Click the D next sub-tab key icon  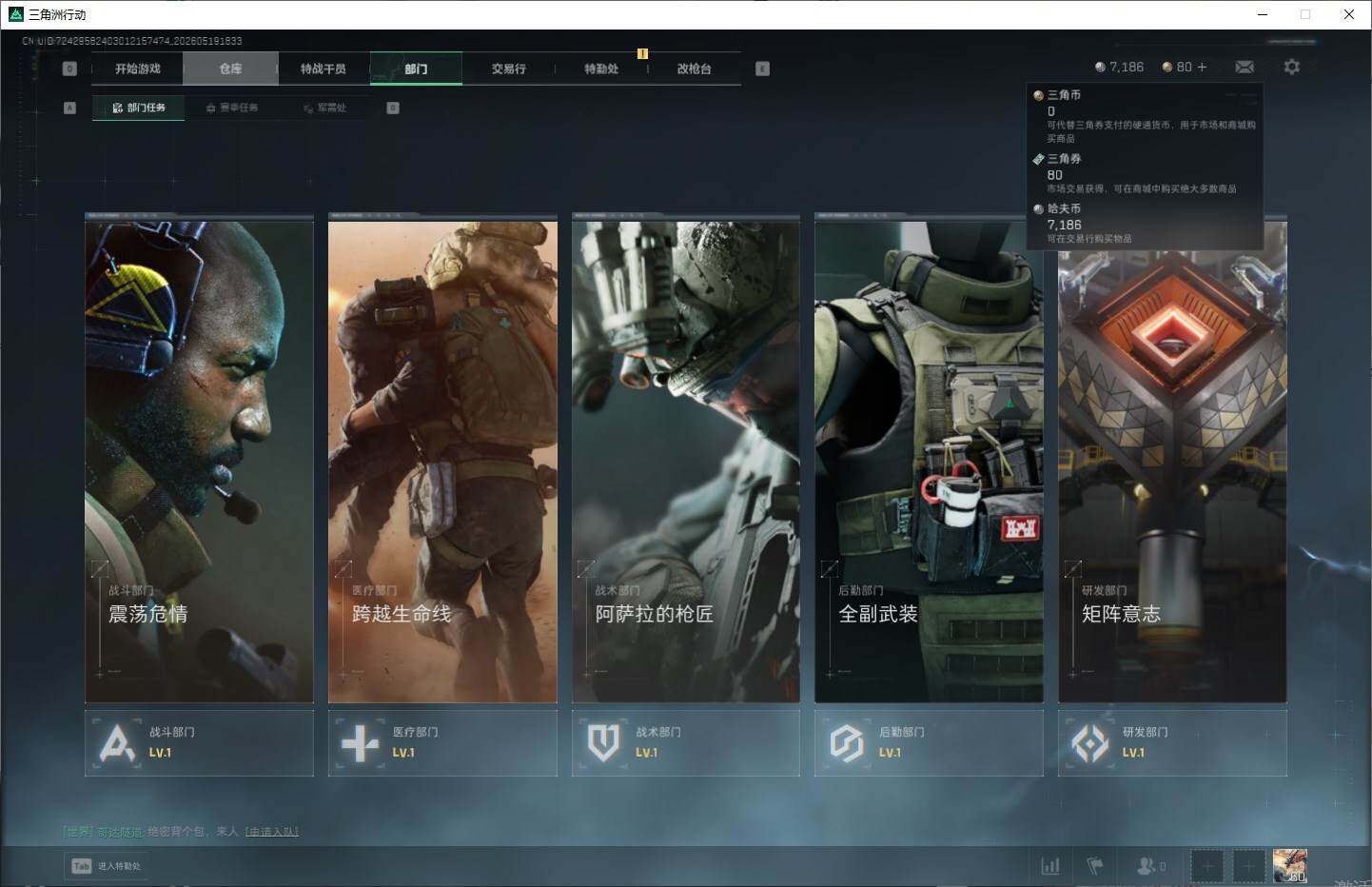[x=393, y=108]
